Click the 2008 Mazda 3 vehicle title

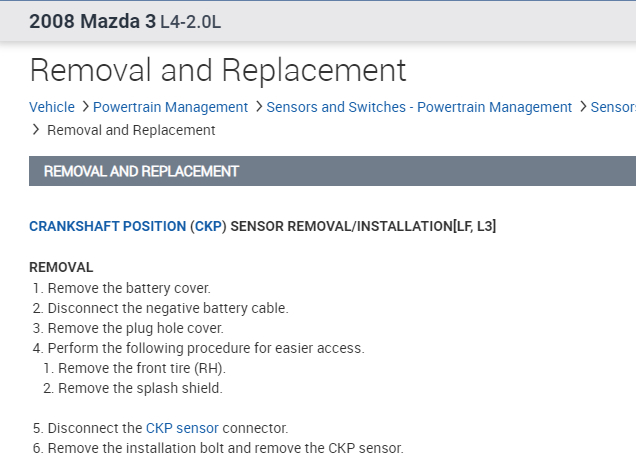pos(92,22)
